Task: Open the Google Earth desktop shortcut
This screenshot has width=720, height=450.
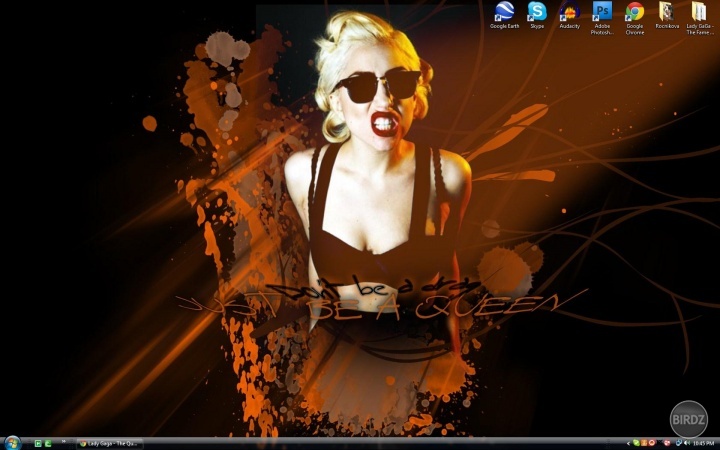Action: coord(504,15)
